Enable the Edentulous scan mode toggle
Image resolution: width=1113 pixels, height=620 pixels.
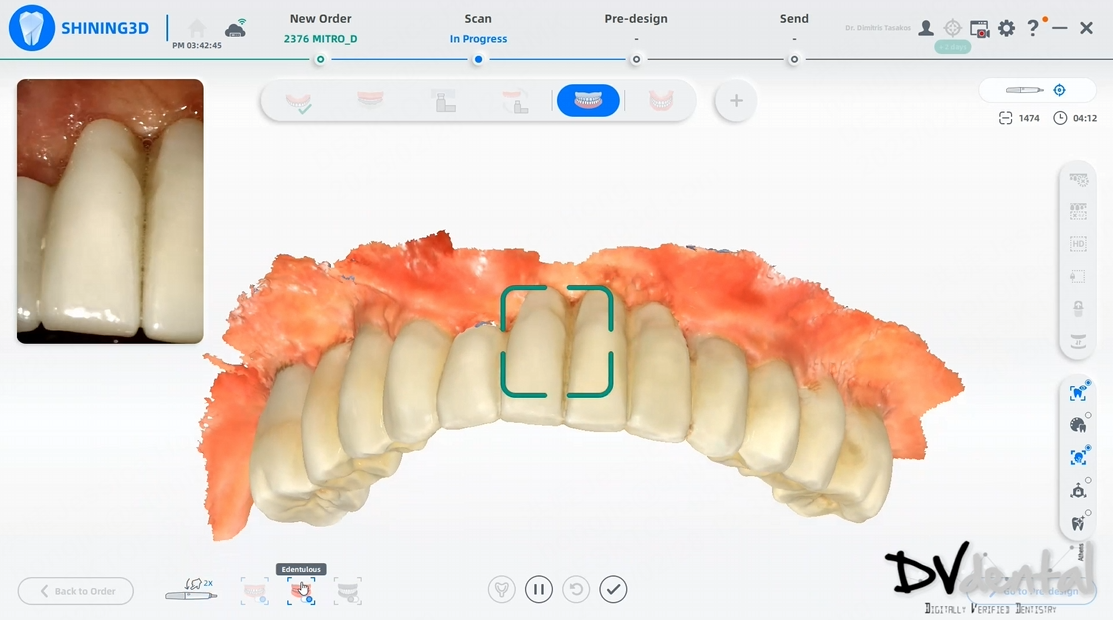coord(301,591)
